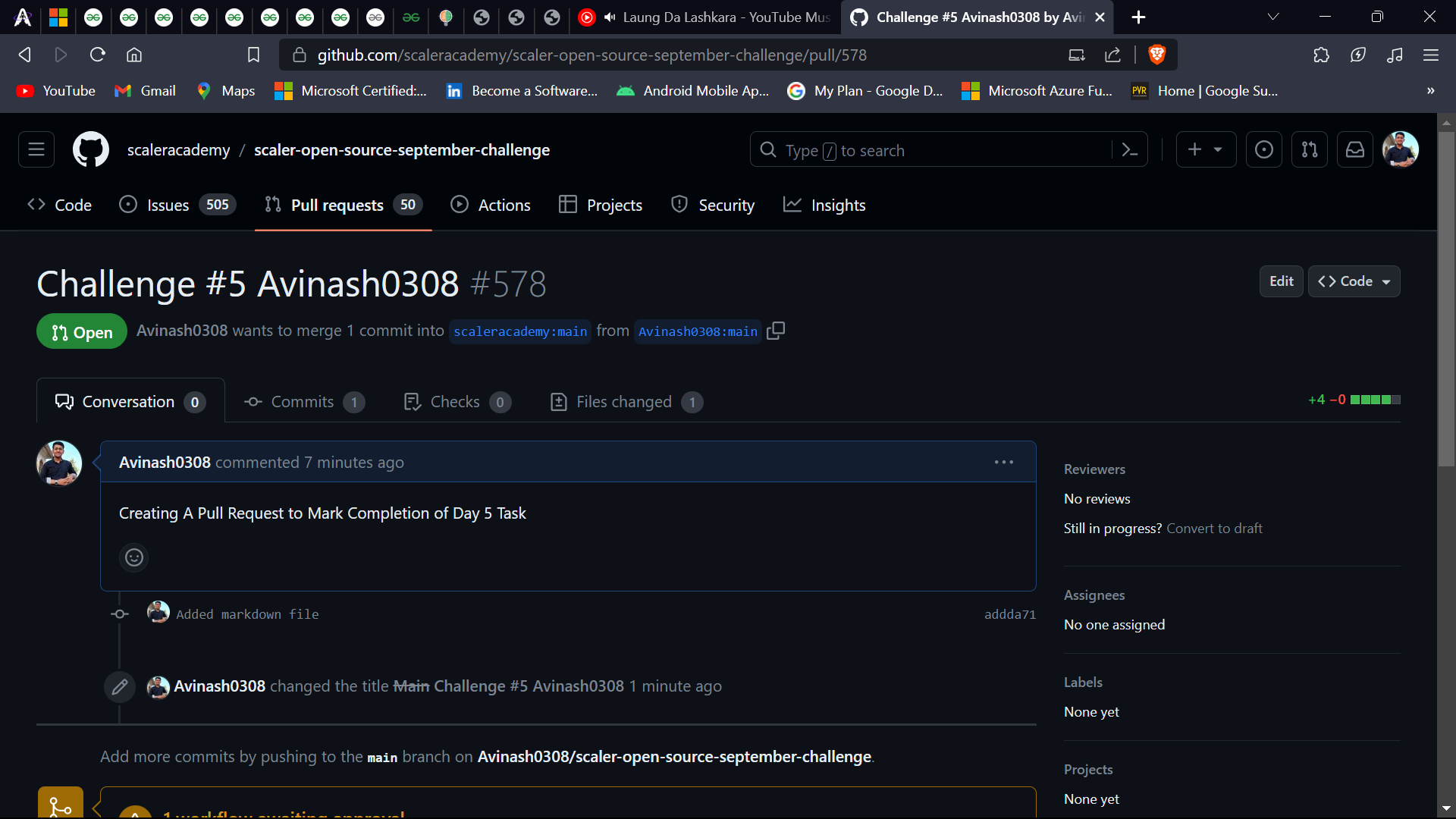Copy the Avinash0308:main branch name
Image resolution: width=1456 pixels, height=819 pixels.
click(x=775, y=331)
